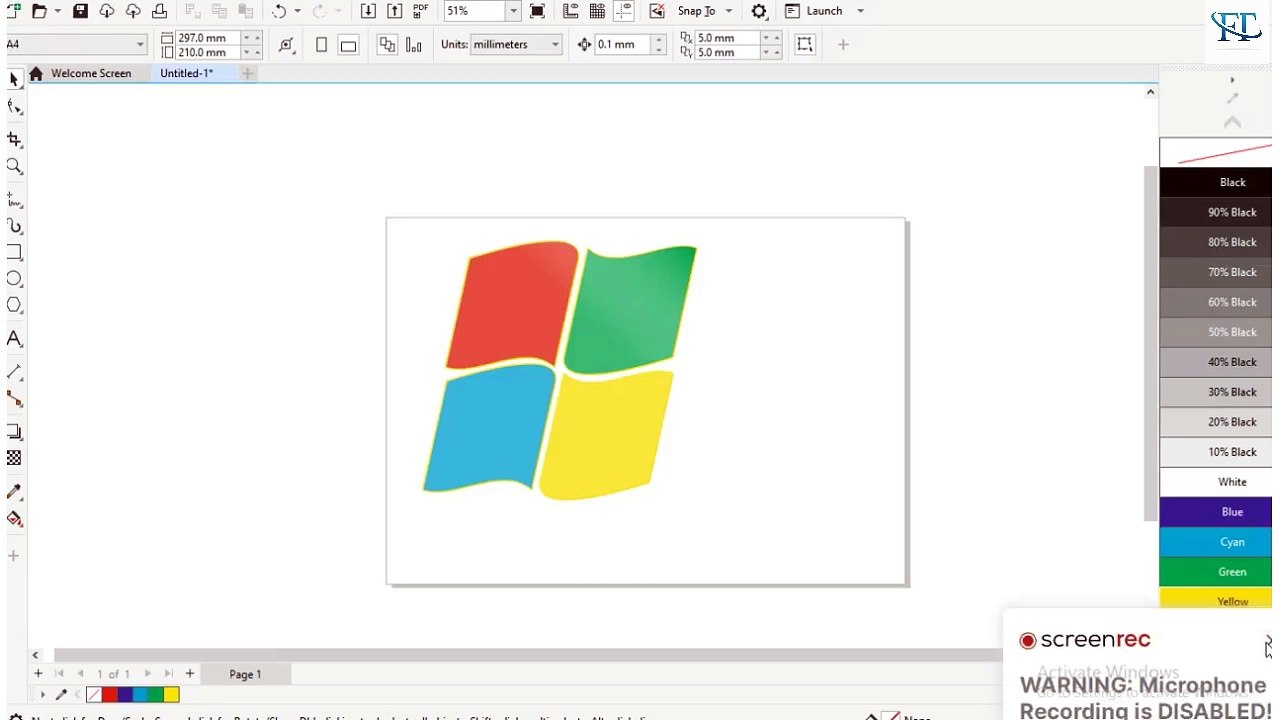Click the Full-screen preview icon
Screen dimensions: 1280x720
click(537, 11)
